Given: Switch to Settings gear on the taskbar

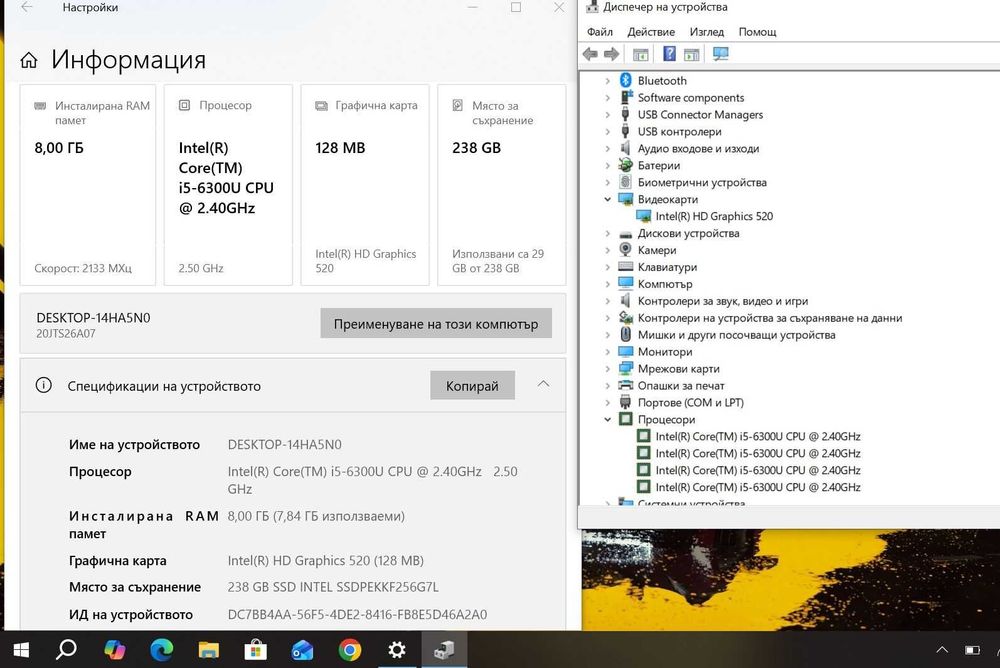Looking at the screenshot, I should (397, 650).
